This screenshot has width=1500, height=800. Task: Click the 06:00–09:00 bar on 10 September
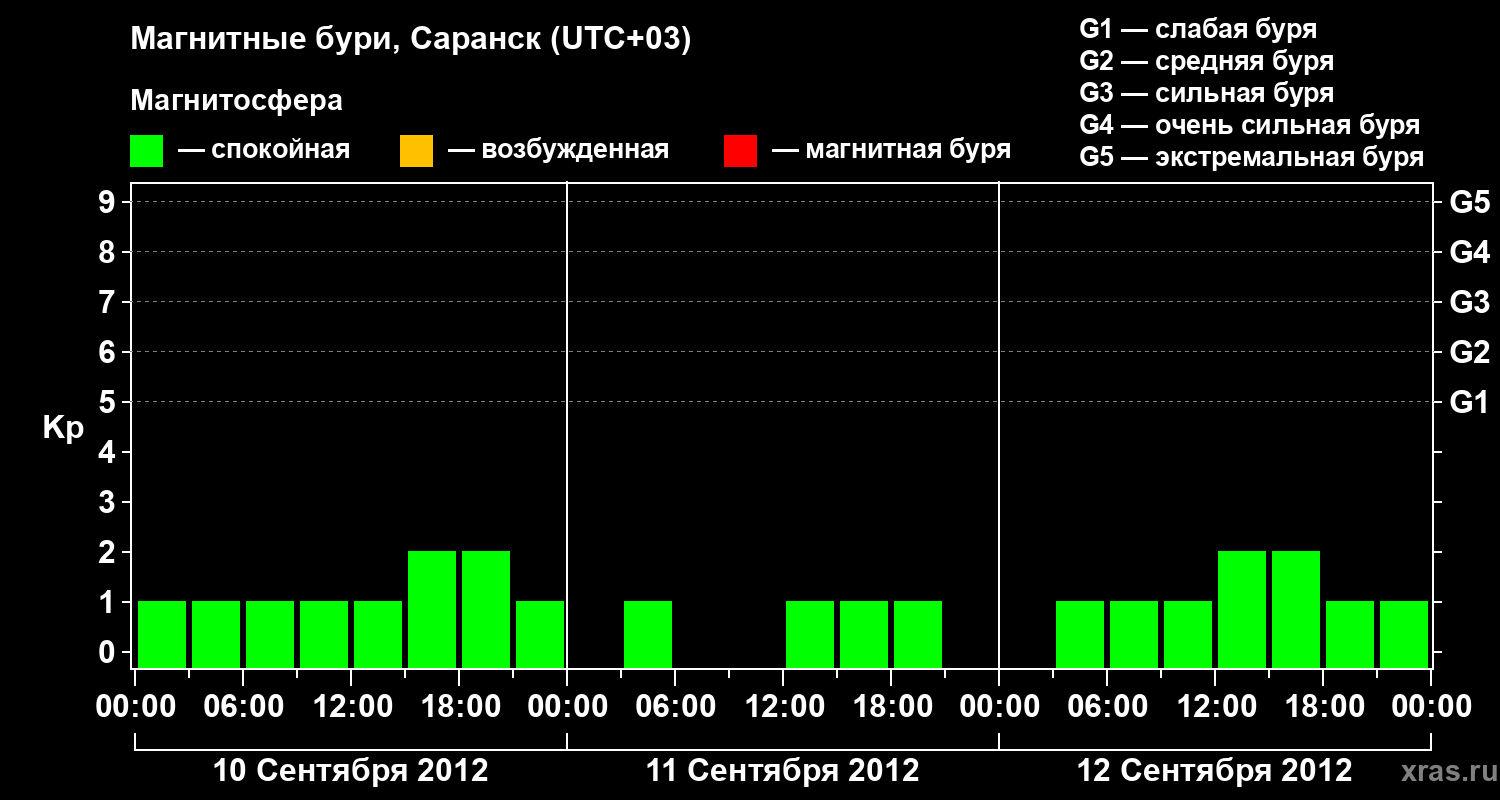coord(270,634)
